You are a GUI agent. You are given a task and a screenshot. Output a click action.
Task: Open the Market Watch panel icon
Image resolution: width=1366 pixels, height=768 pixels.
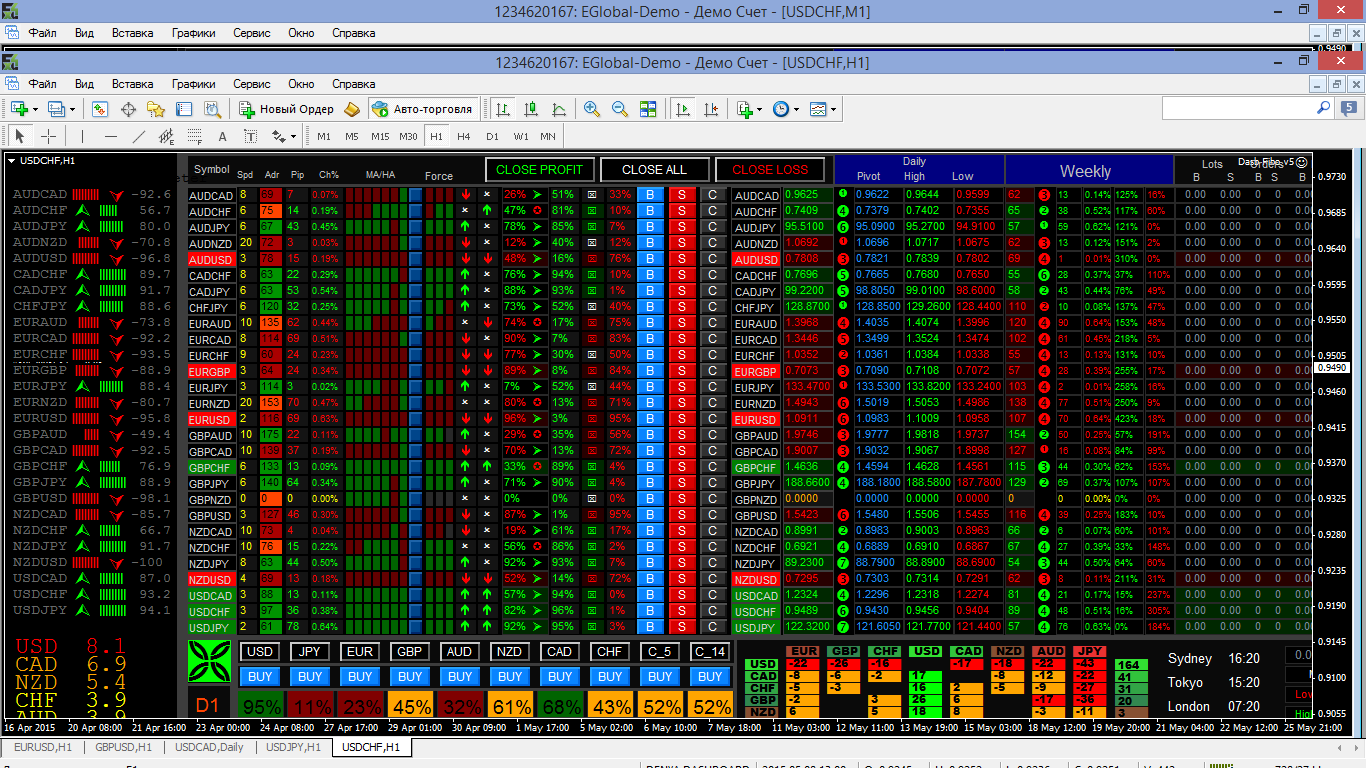pyautogui.click(x=100, y=109)
